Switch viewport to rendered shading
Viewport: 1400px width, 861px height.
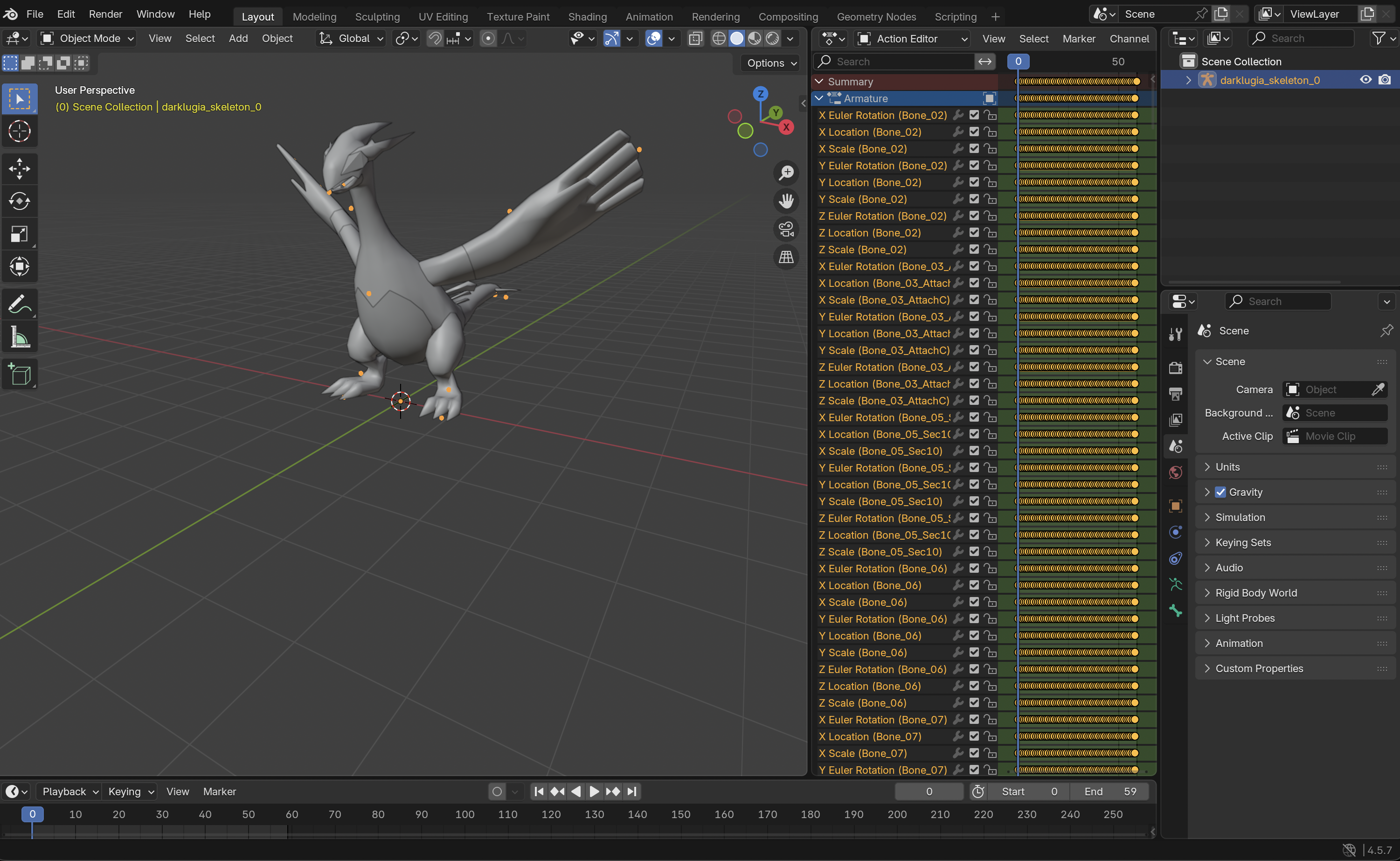pyautogui.click(x=772, y=39)
